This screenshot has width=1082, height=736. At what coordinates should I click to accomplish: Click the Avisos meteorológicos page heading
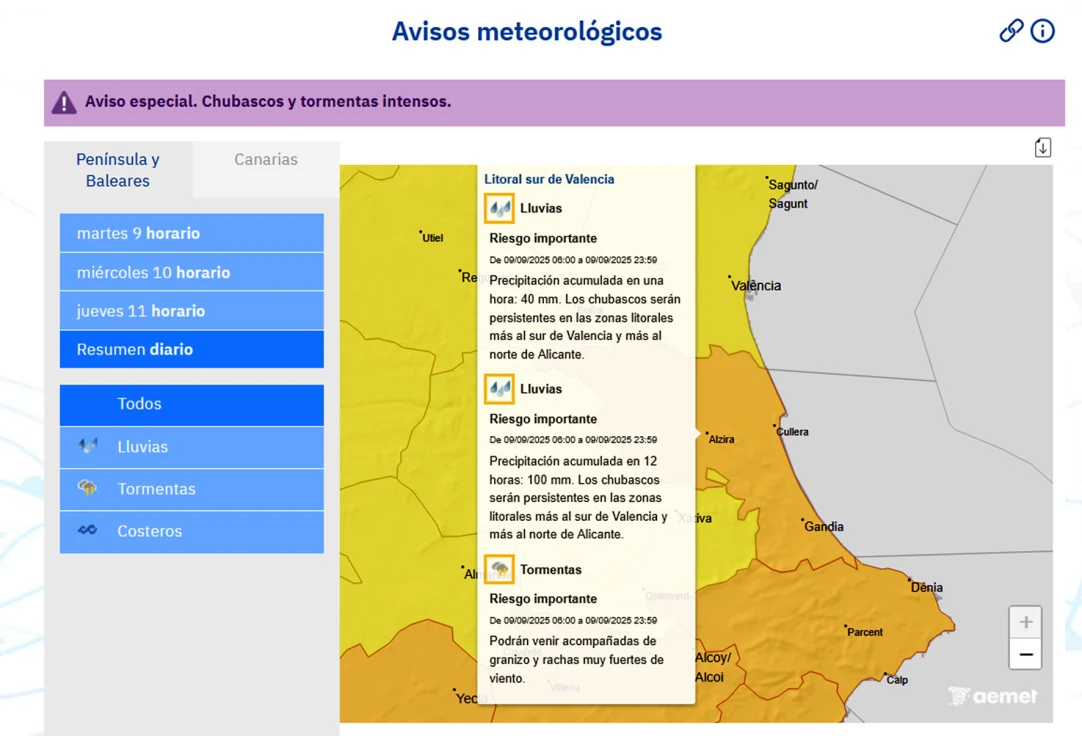(527, 32)
